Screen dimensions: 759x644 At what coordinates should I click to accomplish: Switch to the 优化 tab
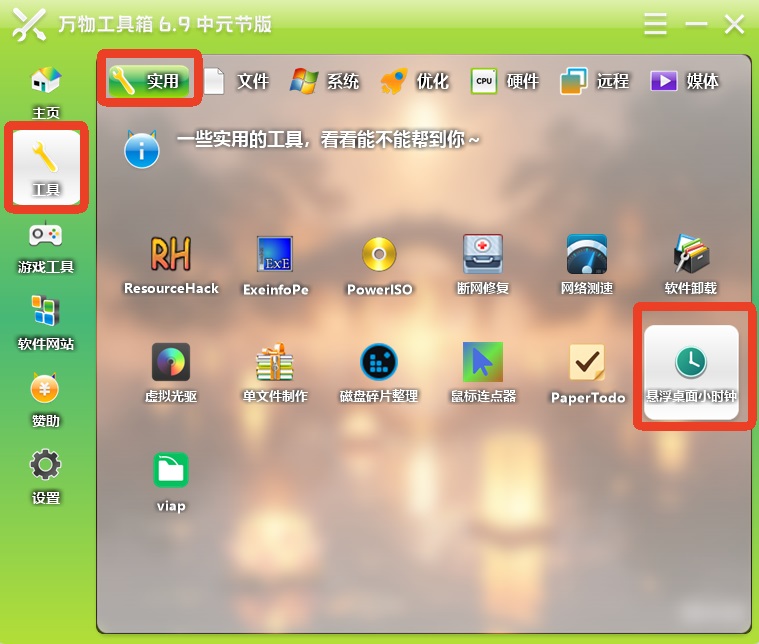coord(415,81)
